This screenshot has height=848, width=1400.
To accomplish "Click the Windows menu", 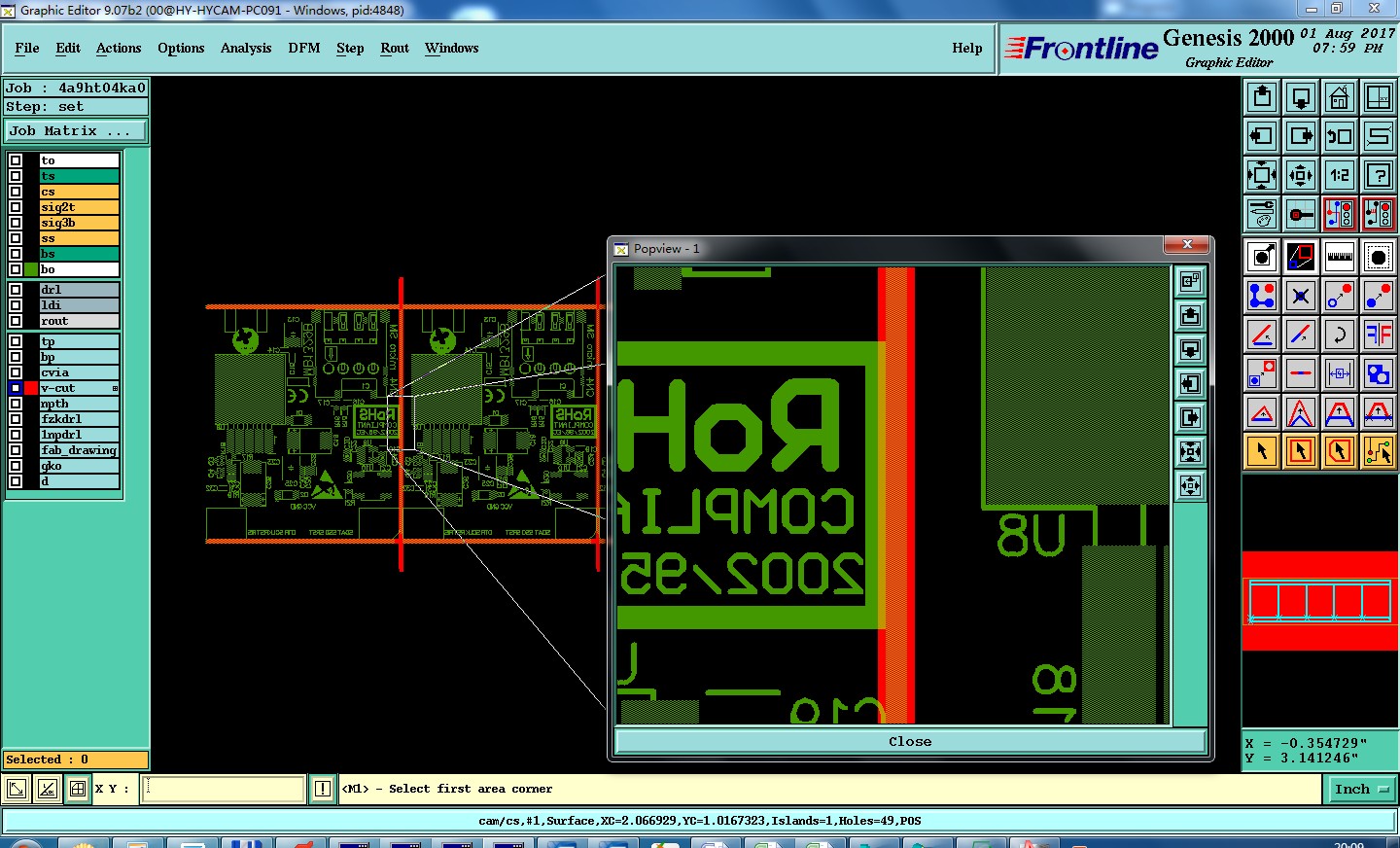I will [452, 48].
